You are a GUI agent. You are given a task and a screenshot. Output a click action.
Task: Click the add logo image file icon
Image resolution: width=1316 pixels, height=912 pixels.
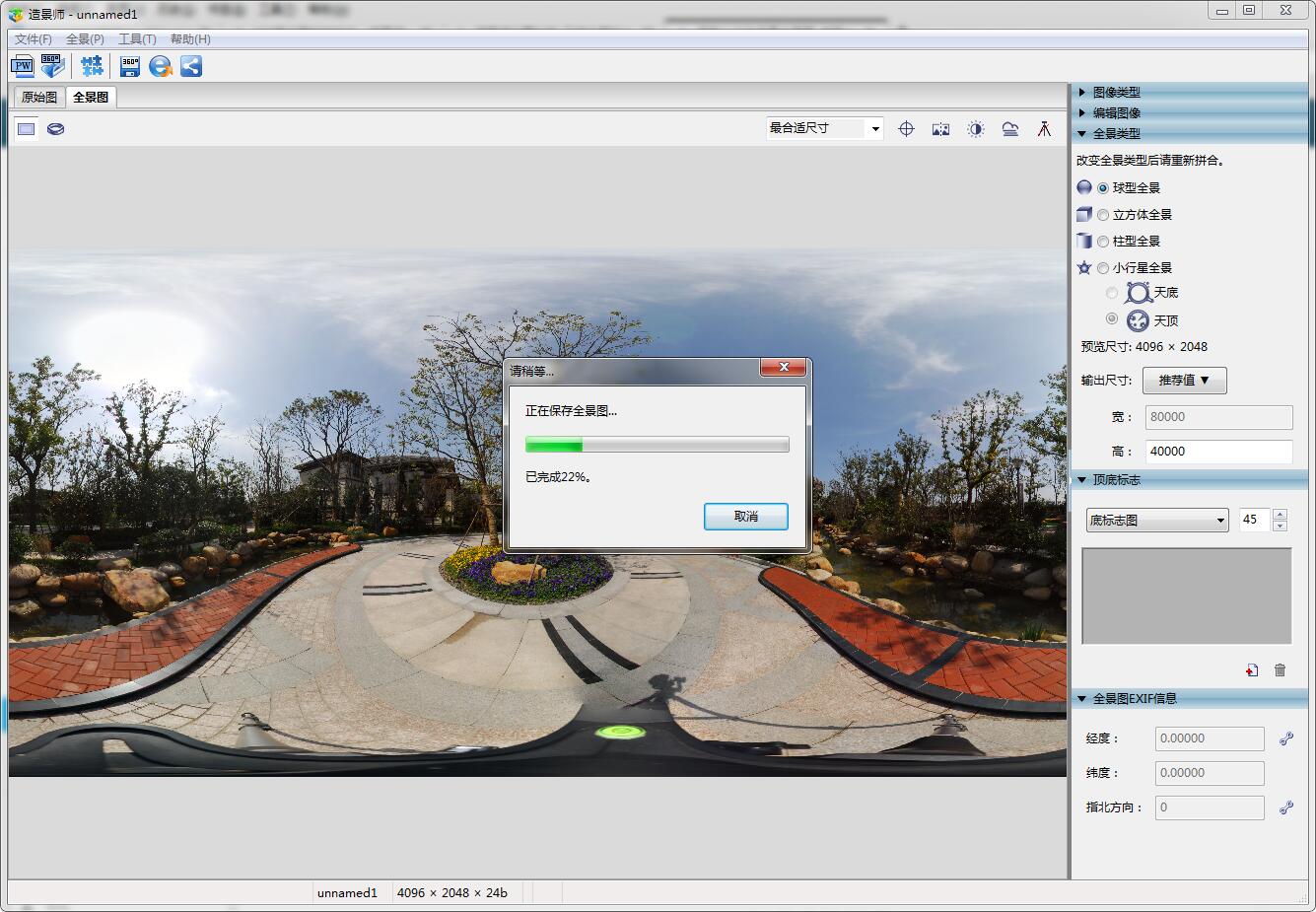click(x=1251, y=670)
